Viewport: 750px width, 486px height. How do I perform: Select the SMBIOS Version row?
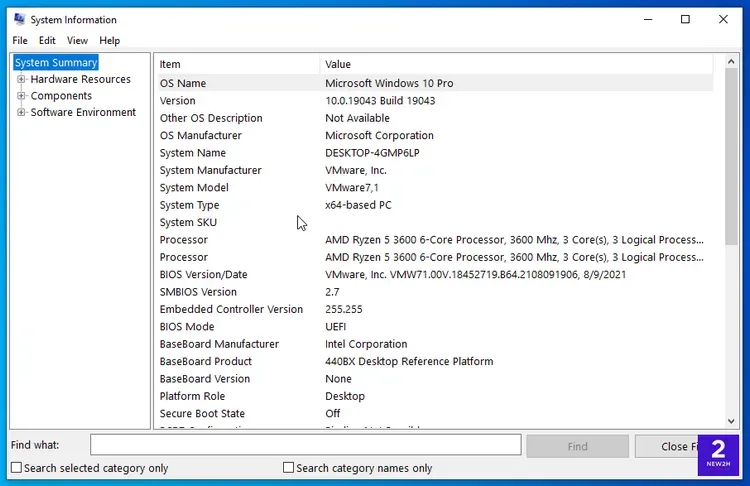pyautogui.click(x=435, y=292)
